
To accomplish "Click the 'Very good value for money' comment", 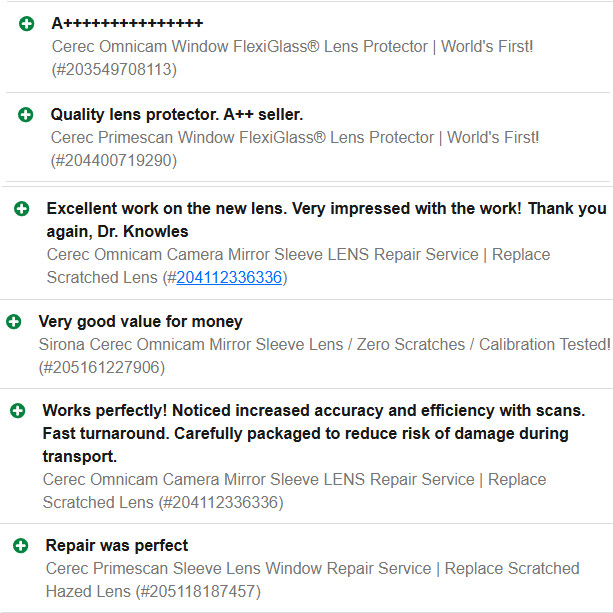I will pos(140,322).
